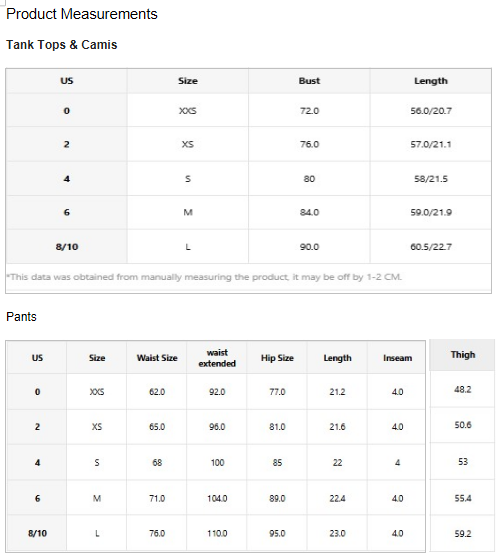
Task: Click the 48.2 thigh value
Action: click(x=462, y=389)
